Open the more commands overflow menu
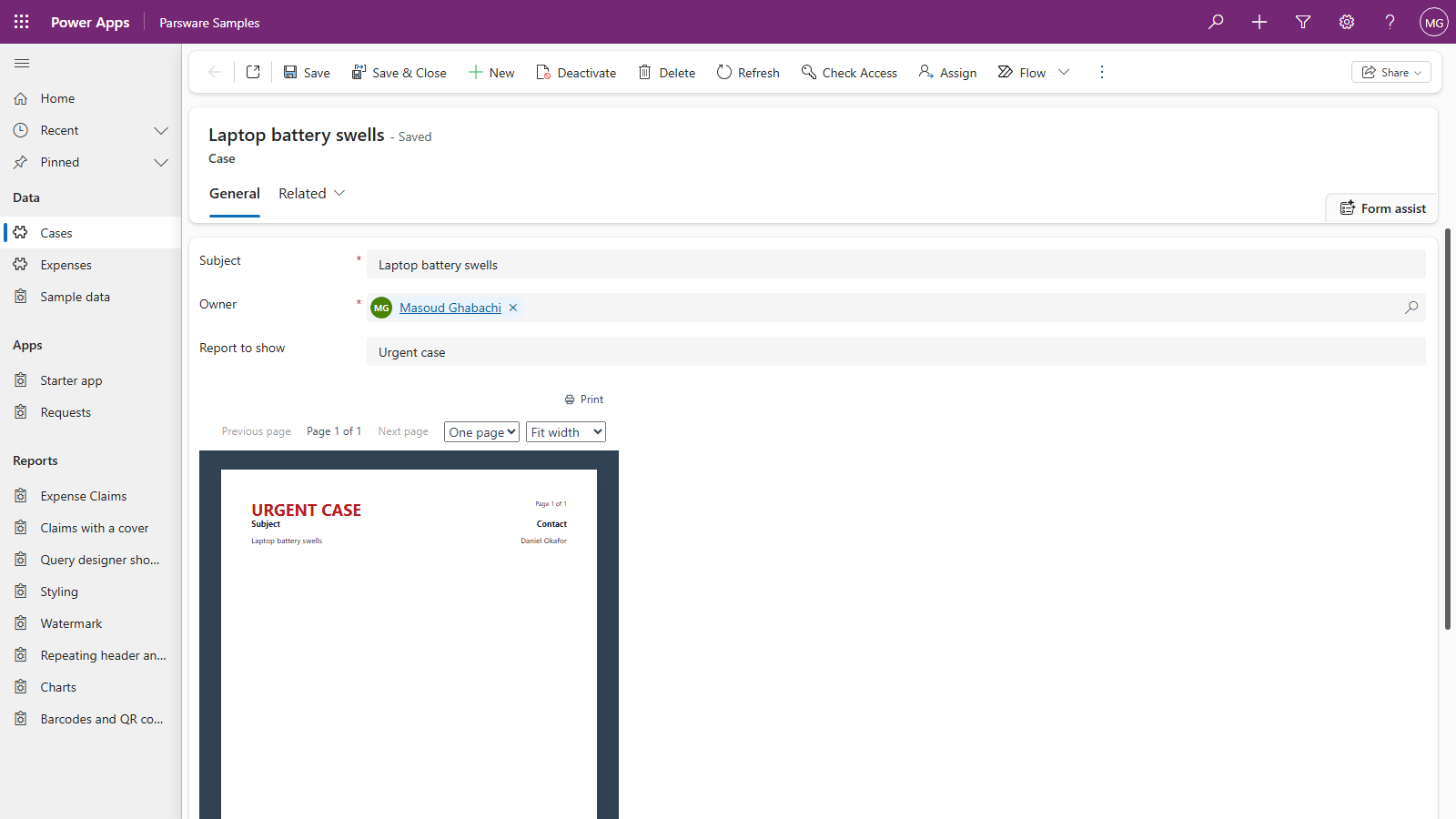Image resolution: width=1456 pixels, height=819 pixels. coord(1102,72)
